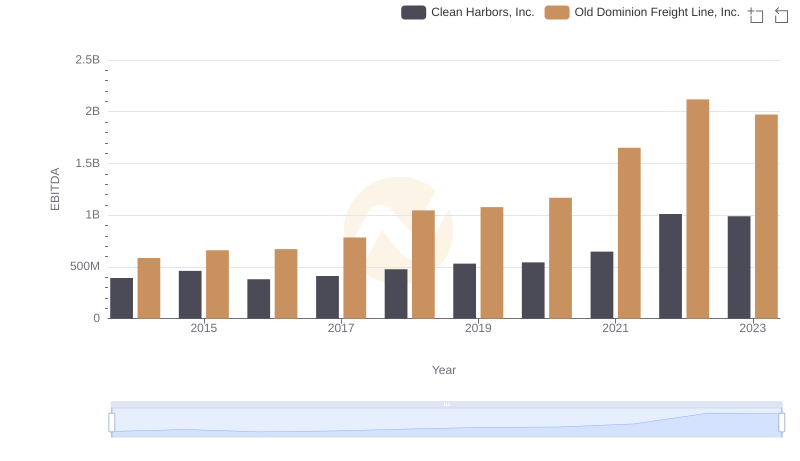Click the top grip of the zoom slider
Screen dimensions: 800x461
446,404
